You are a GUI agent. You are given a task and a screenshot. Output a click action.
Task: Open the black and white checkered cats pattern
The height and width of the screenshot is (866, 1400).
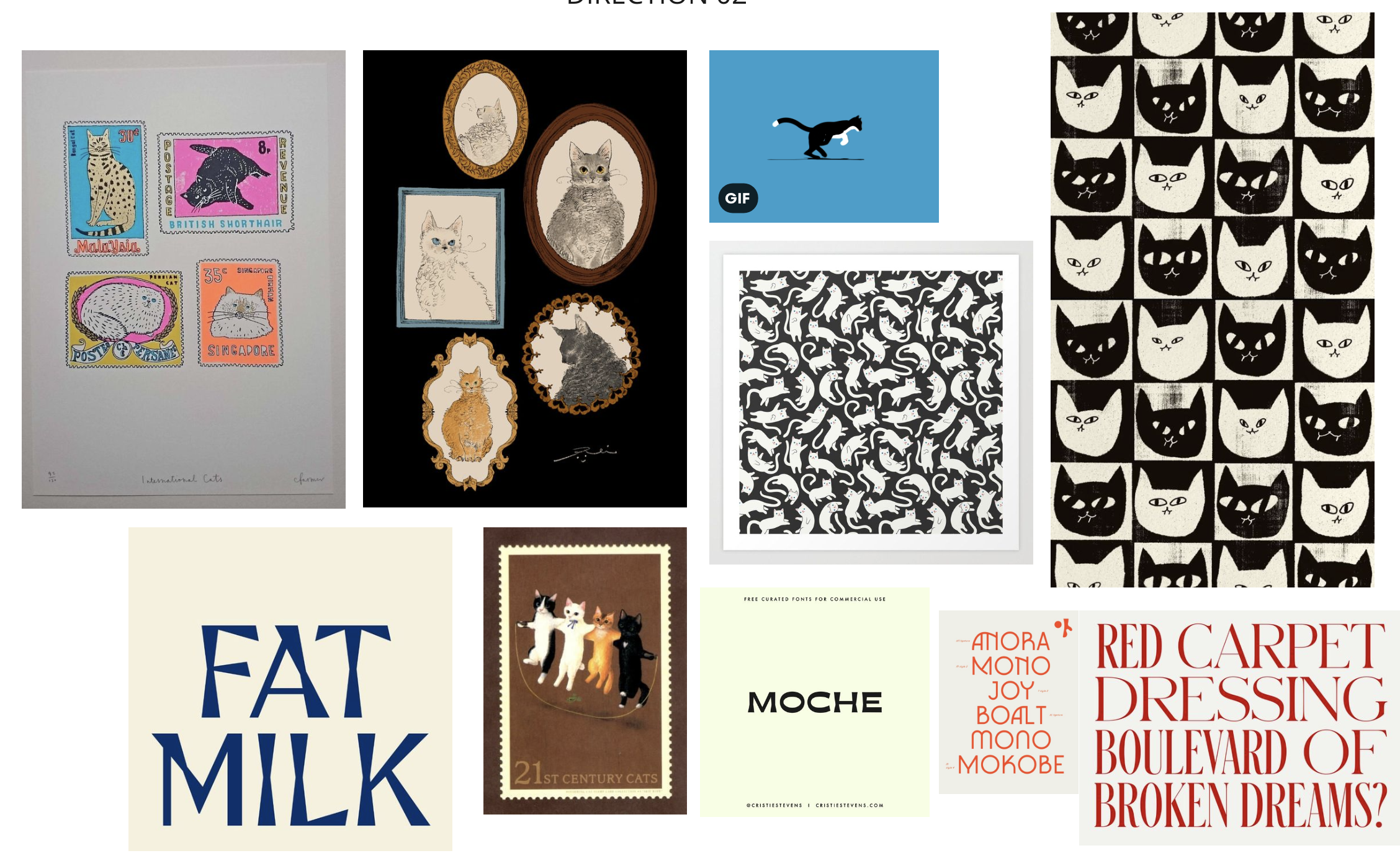(x=1213, y=300)
